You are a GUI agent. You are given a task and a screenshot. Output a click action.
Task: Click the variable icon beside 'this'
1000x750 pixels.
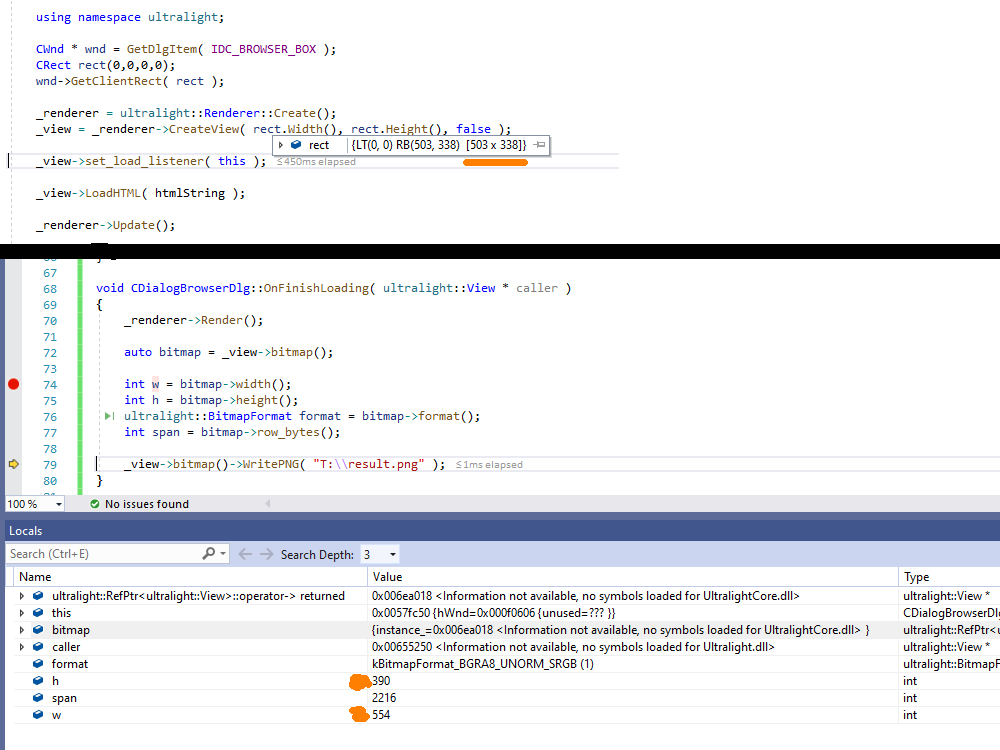[x=38, y=613]
